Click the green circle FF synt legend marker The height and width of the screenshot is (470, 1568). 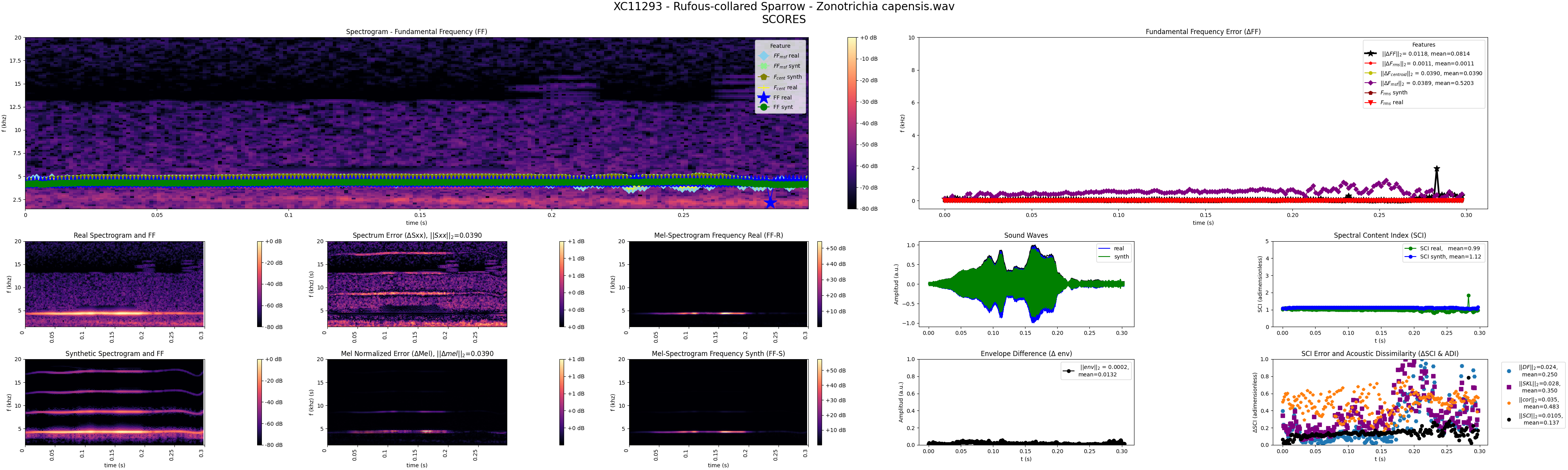pos(763,107)
